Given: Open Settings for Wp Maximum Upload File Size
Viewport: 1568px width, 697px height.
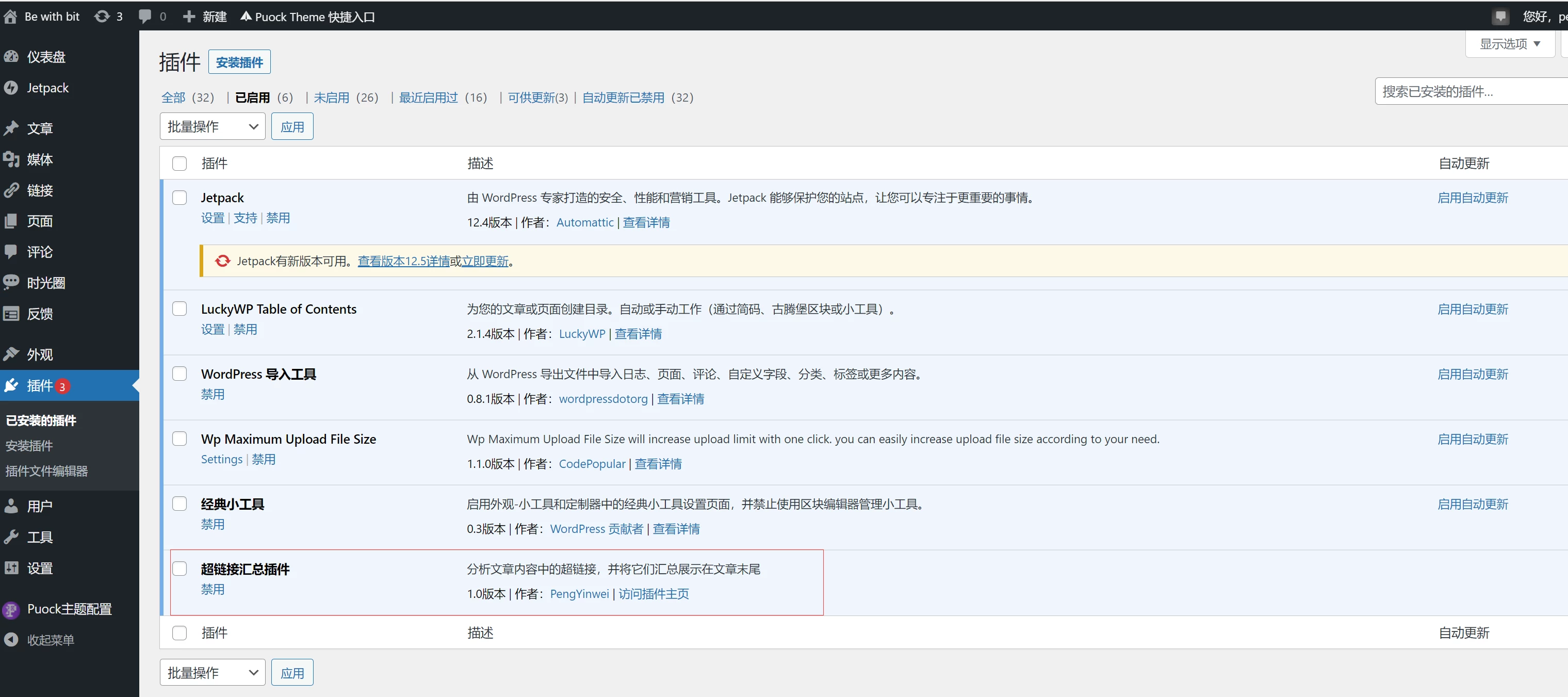Looking at the screenshot, I should tap(222, 459).
